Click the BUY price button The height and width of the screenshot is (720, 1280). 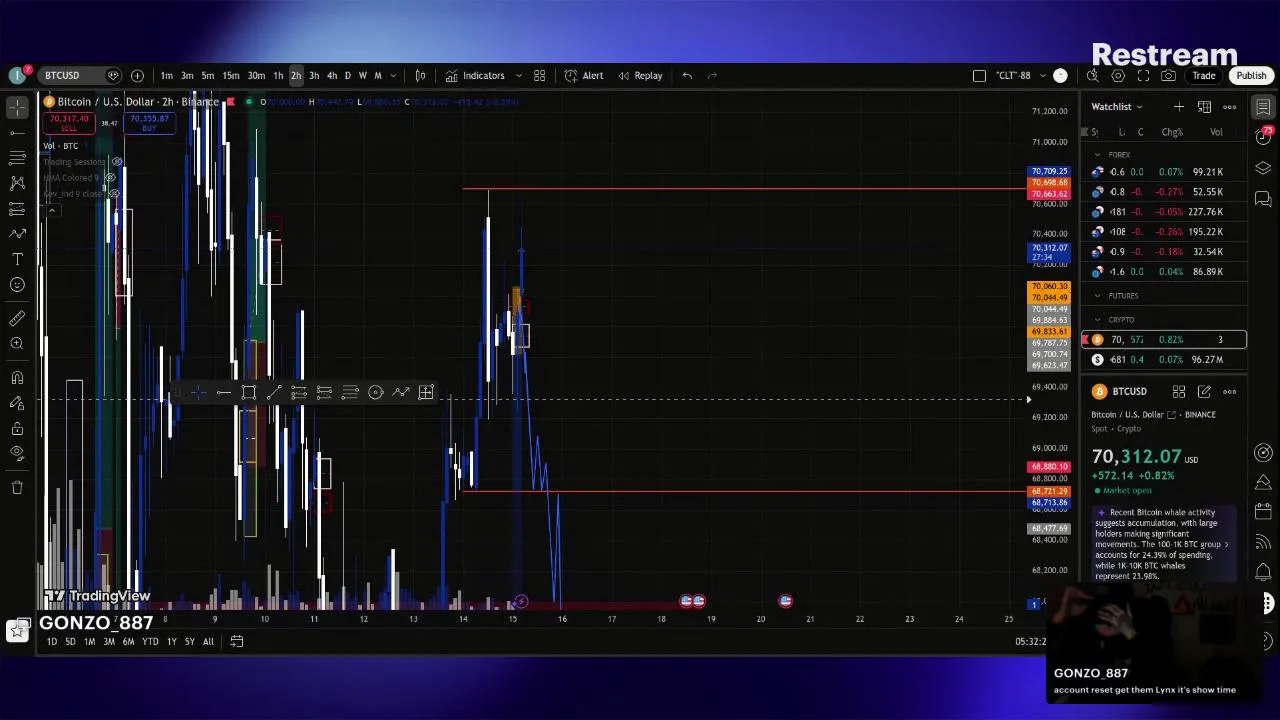149,123
